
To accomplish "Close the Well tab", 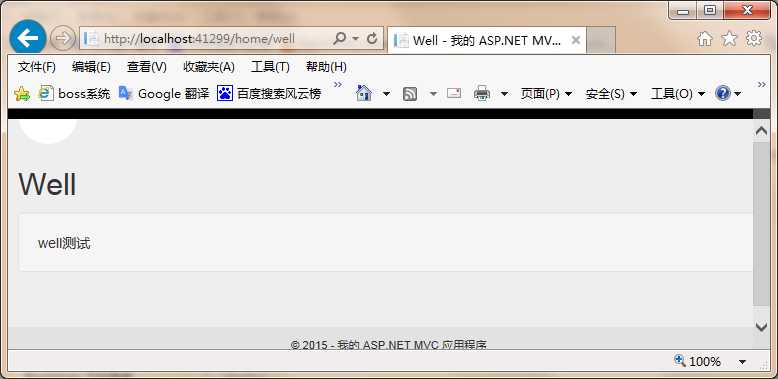I will click(576, 41).
